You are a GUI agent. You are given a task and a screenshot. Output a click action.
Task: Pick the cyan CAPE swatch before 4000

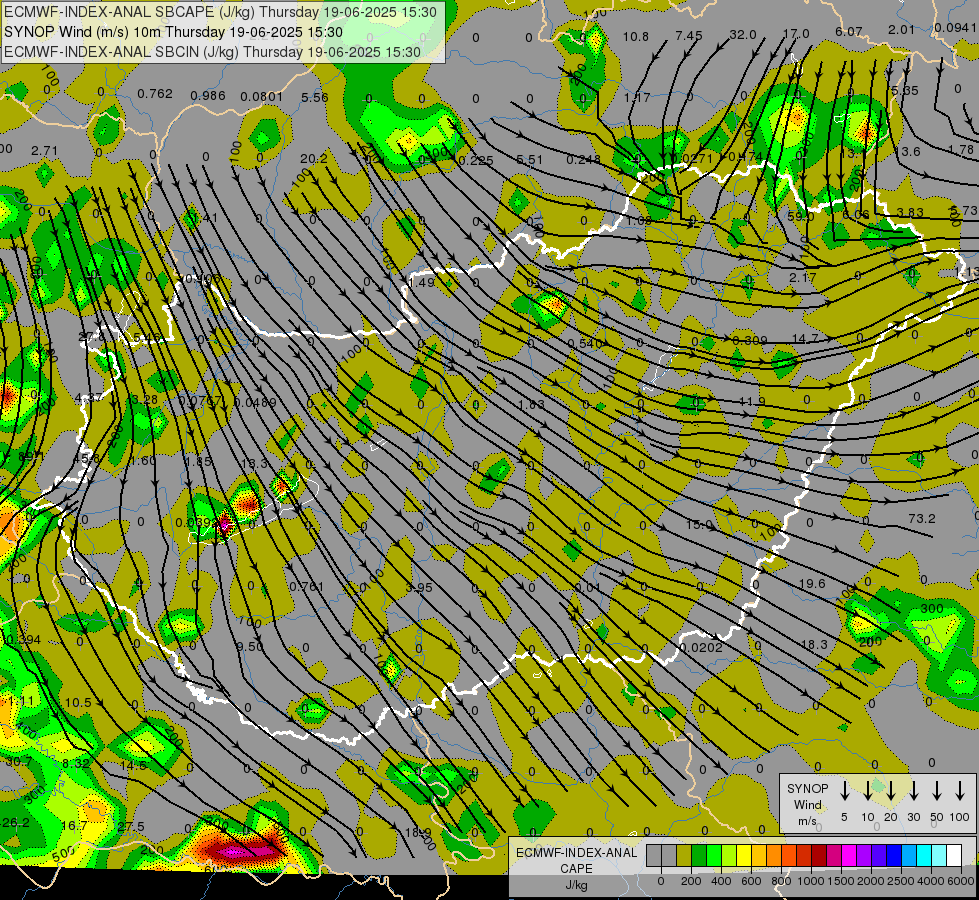[x=923, y=855]
